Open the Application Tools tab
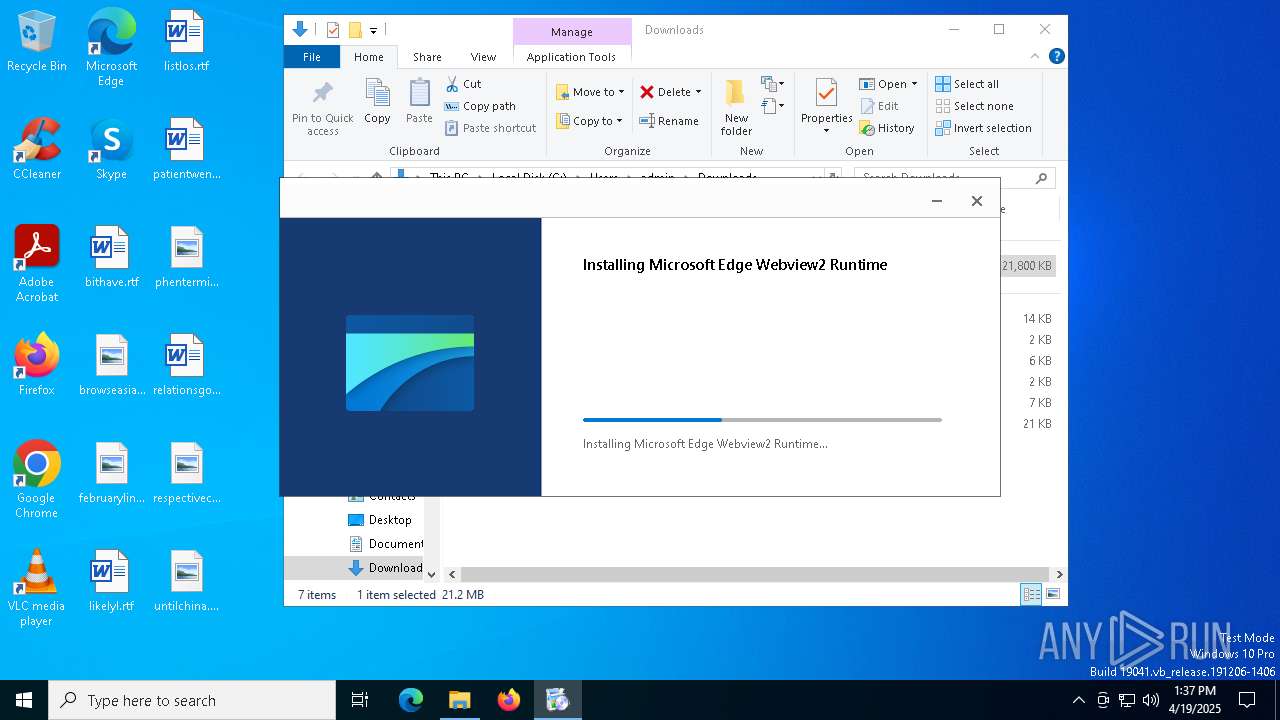The image size is (1280, 720). [x=571, y=57]
